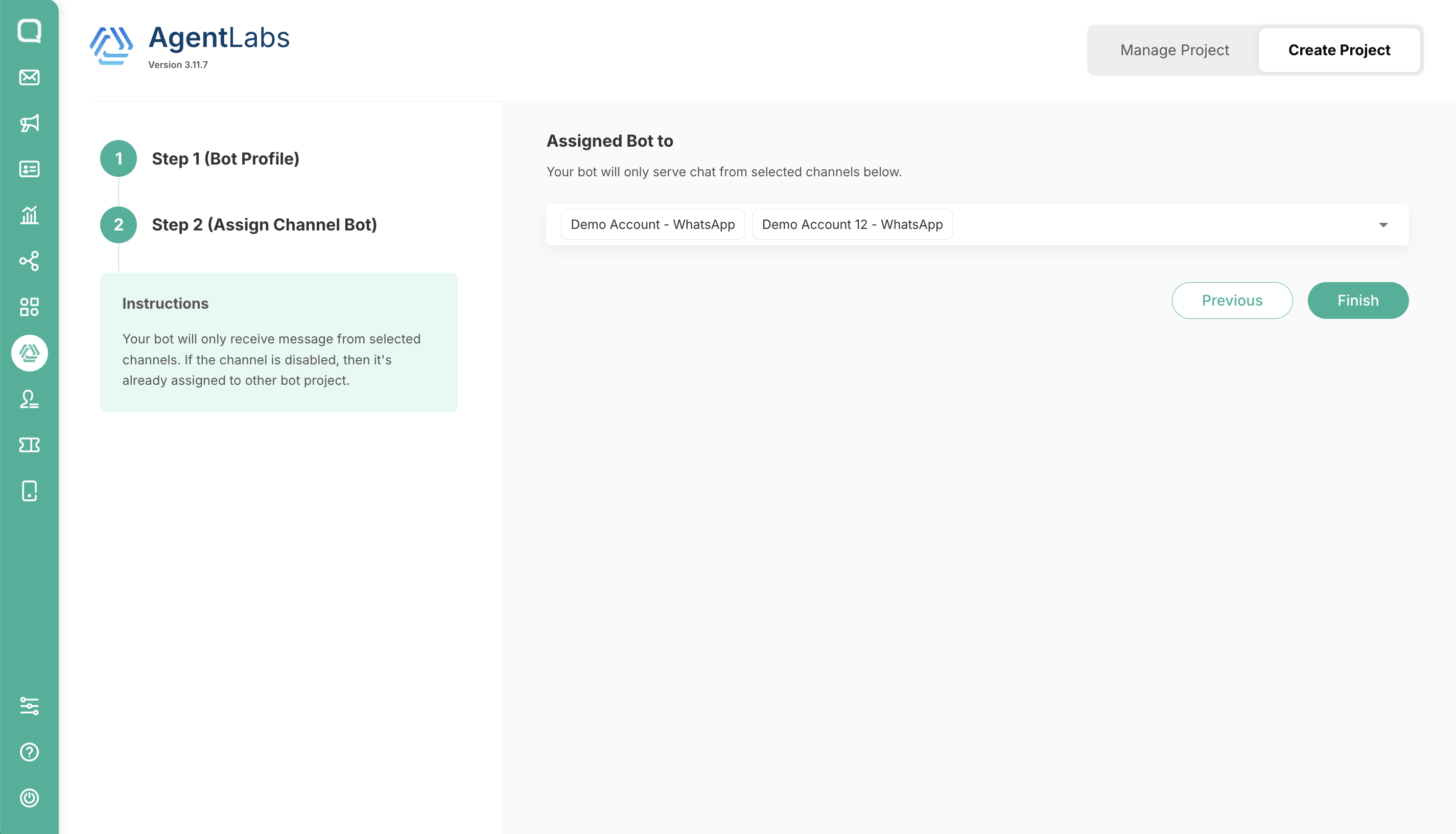Click the AgentLabs logo
Image resolution: width=1456 pixels, height=834 pixels.
pos(190,46)
